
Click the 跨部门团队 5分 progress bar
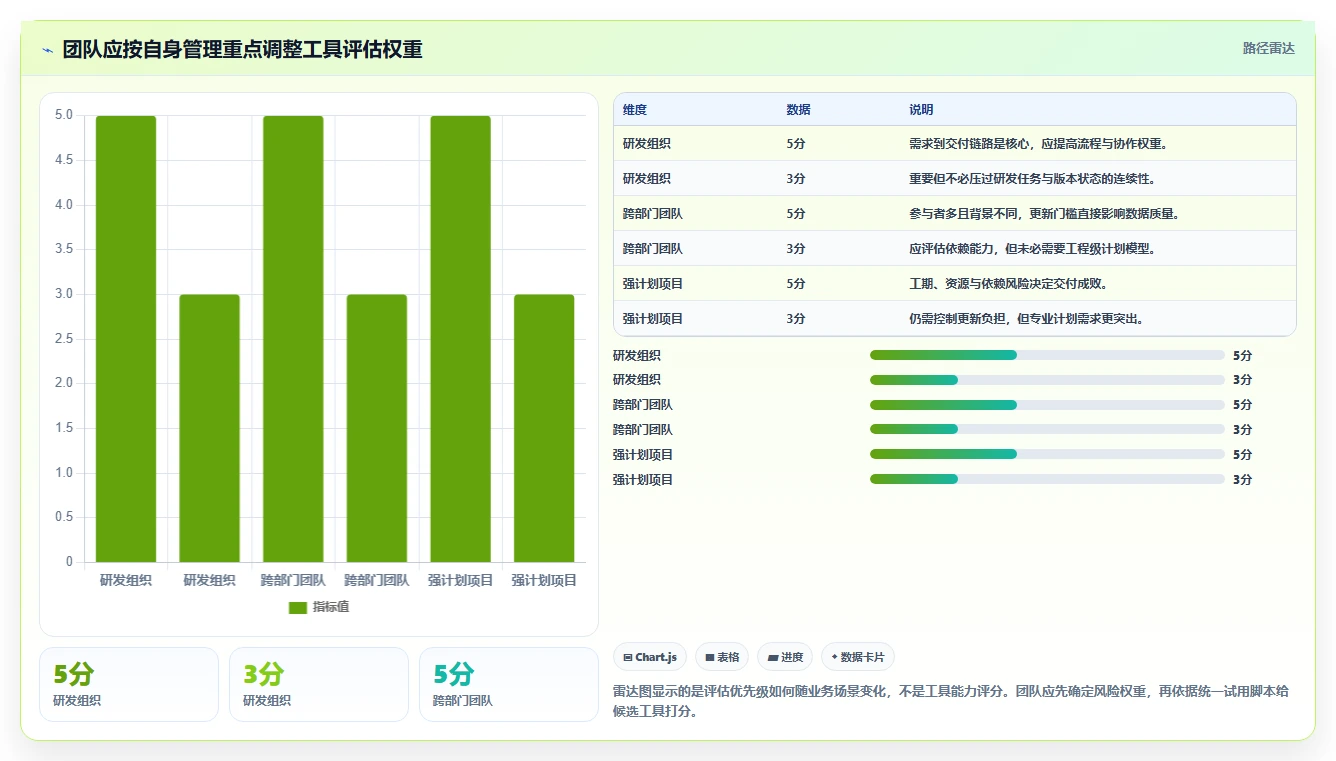[1047, 405]
